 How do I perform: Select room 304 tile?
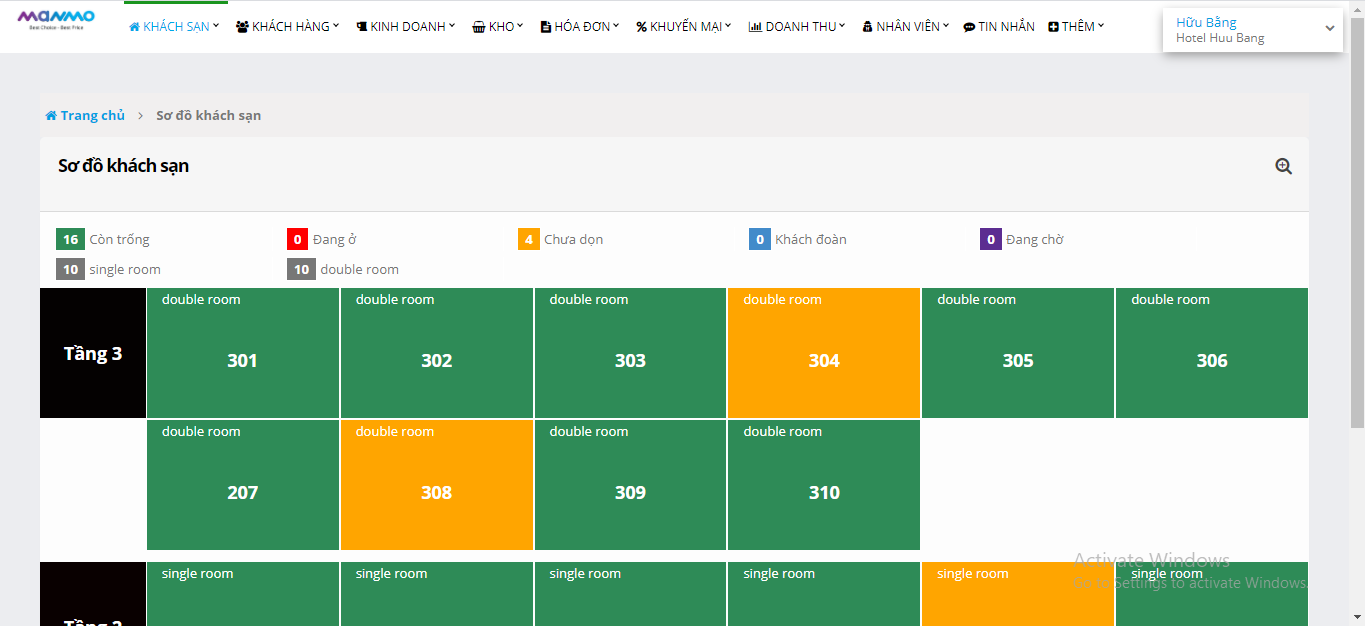click(x=823, y=353)
